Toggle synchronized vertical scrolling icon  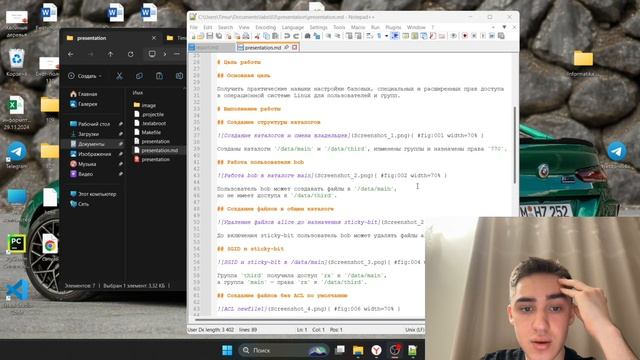click(x=349, y=36)
